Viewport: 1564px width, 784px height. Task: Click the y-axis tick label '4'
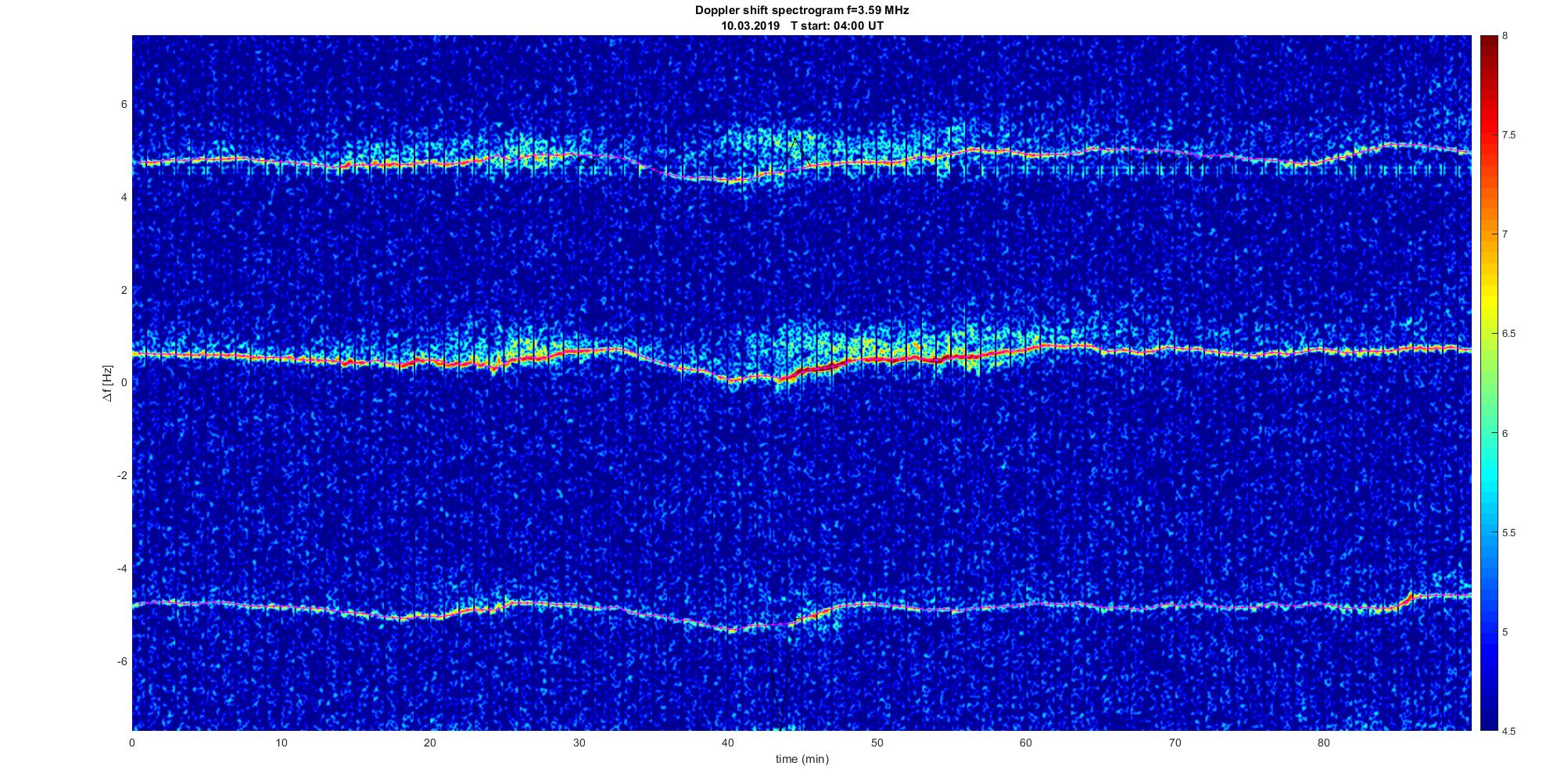(124, 198)
